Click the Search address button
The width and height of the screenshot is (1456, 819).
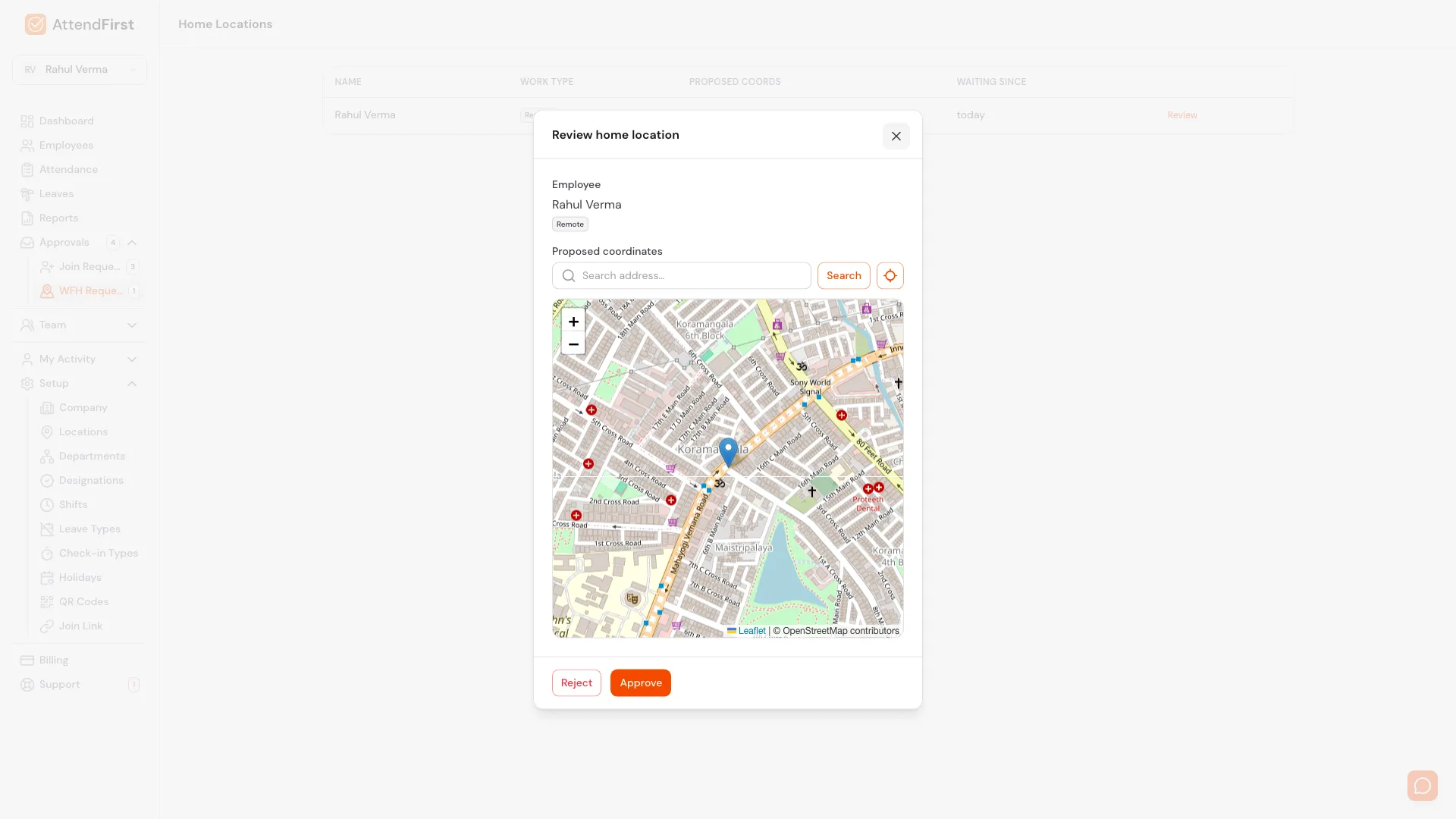843,276
